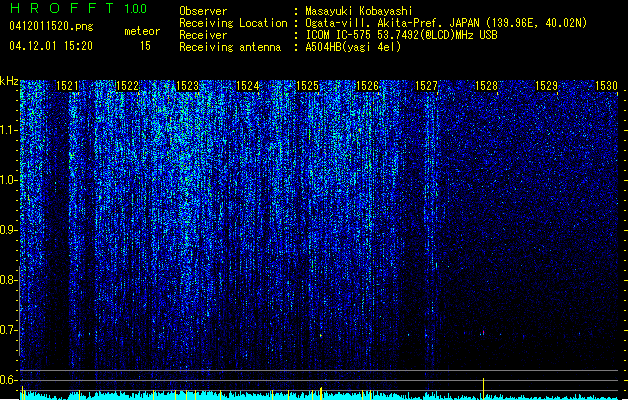
Task: Click the meteor count value 15
Action: pos(145,46)
